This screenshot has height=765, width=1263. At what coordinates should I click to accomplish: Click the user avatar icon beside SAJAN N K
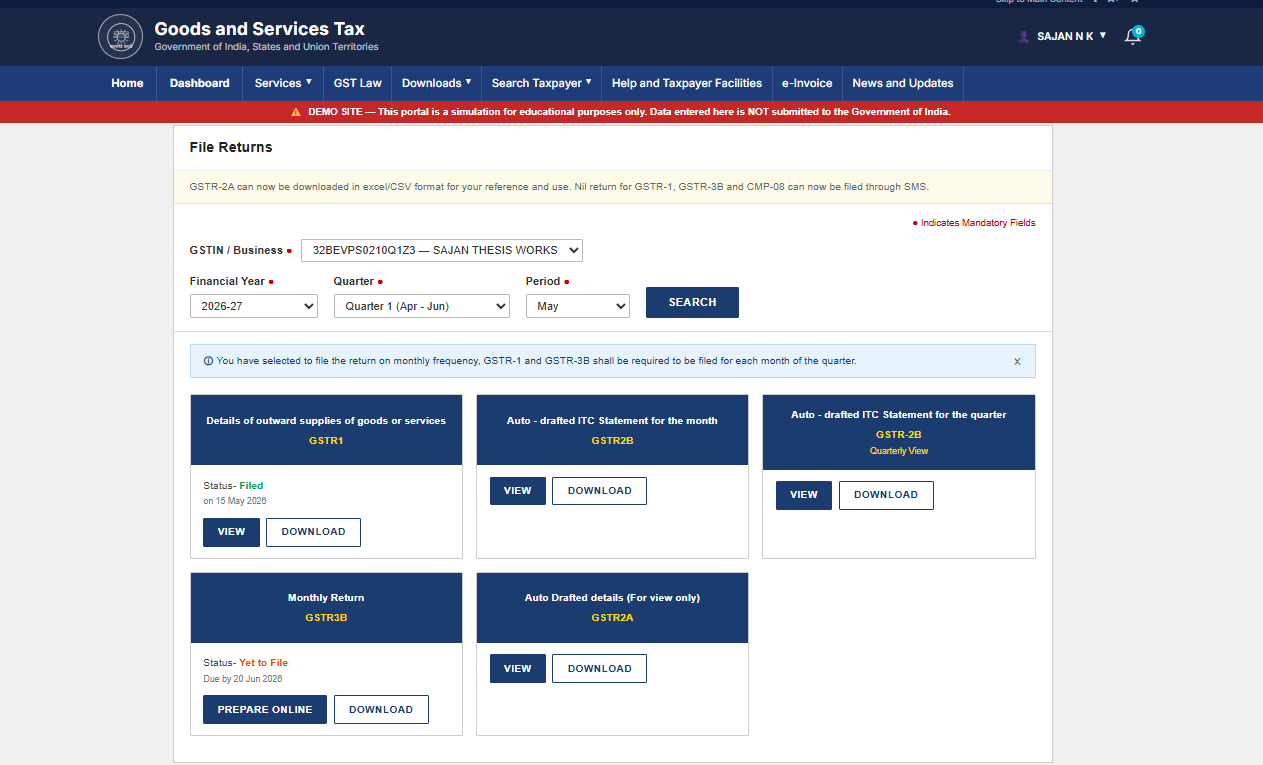[x=1023, y=36]
